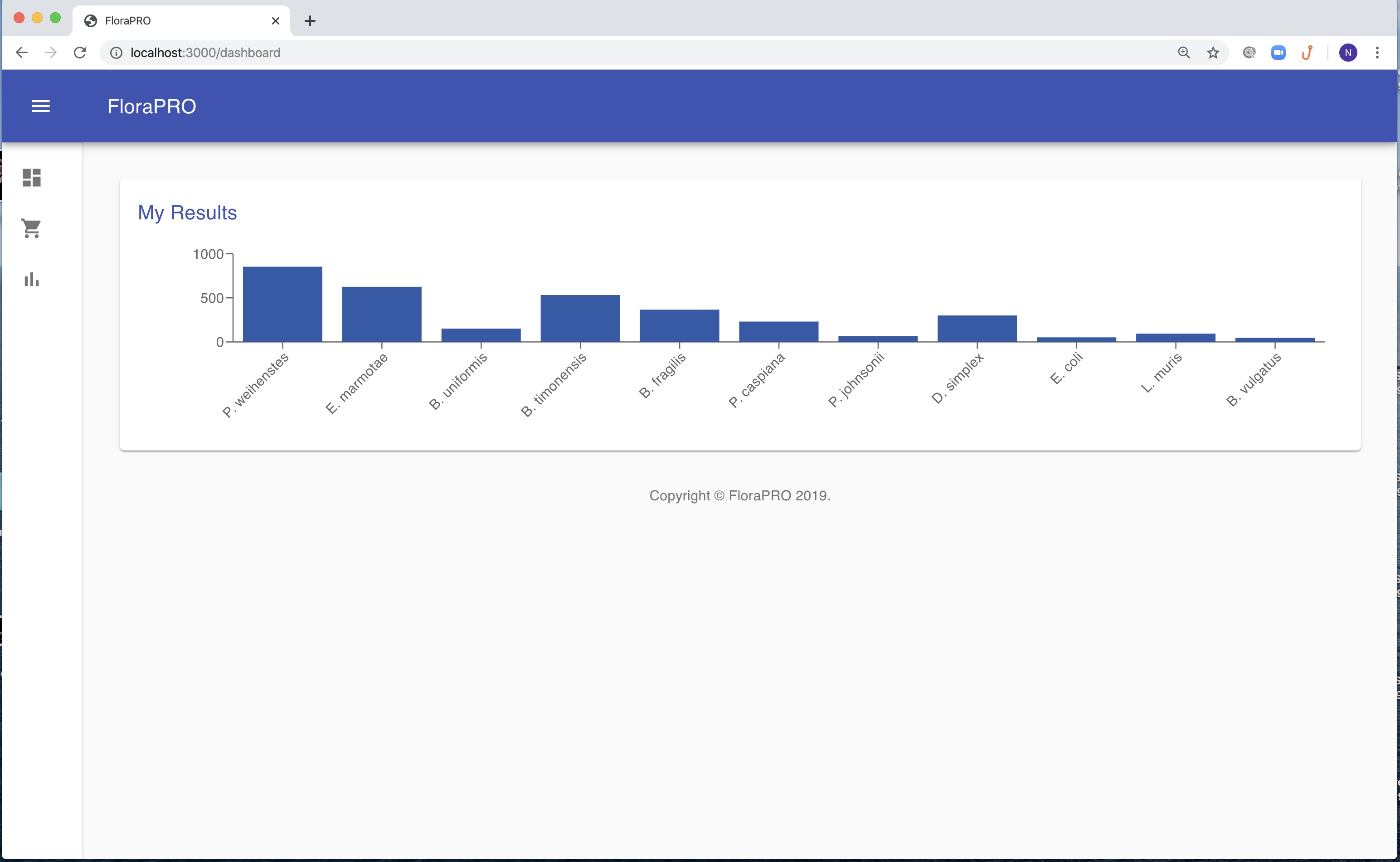Click the Copyright © FloraPRO 2019 footer text
The image size is (1400, 862).
pos(739,495)
